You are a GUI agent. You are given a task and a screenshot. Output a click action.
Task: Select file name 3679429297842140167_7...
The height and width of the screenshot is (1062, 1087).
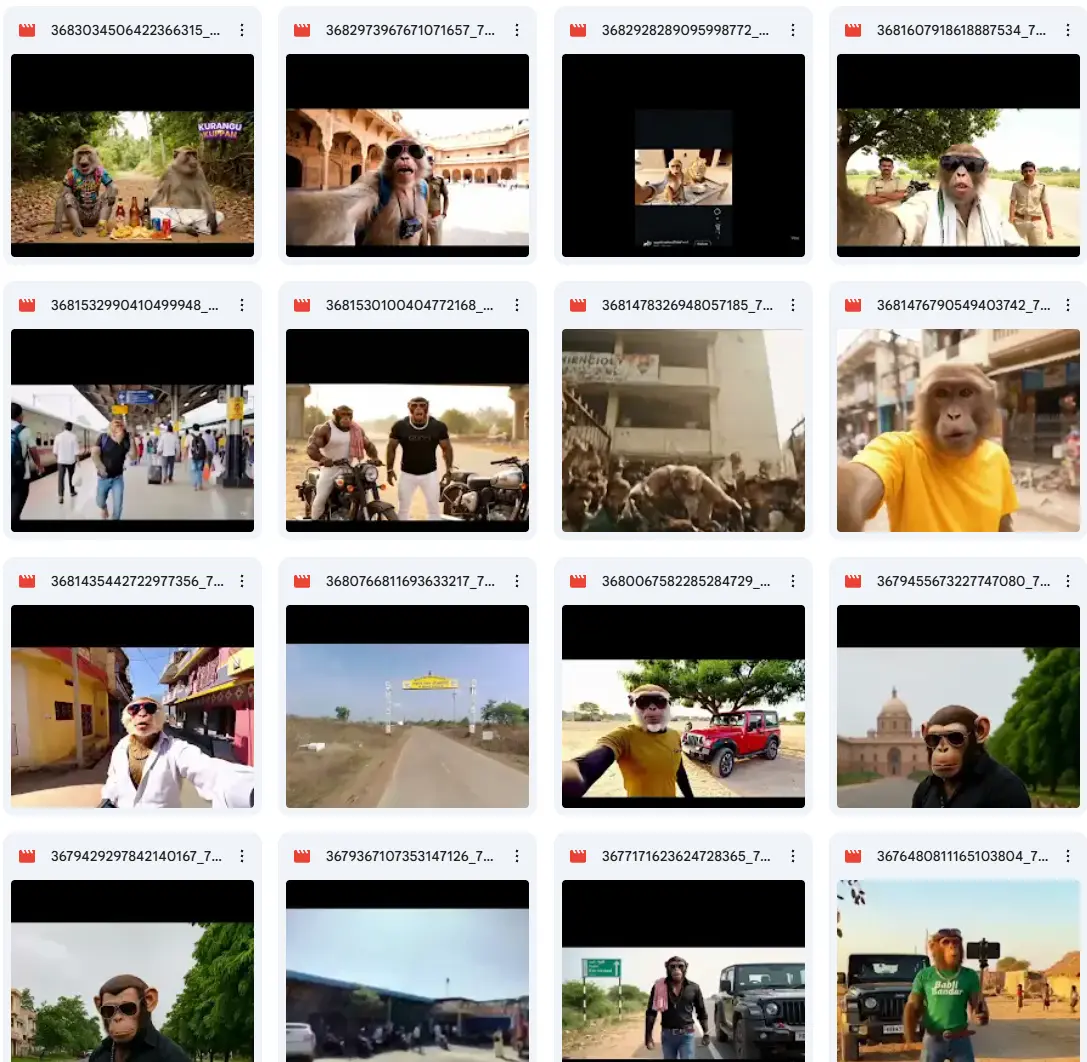[137, 856]
